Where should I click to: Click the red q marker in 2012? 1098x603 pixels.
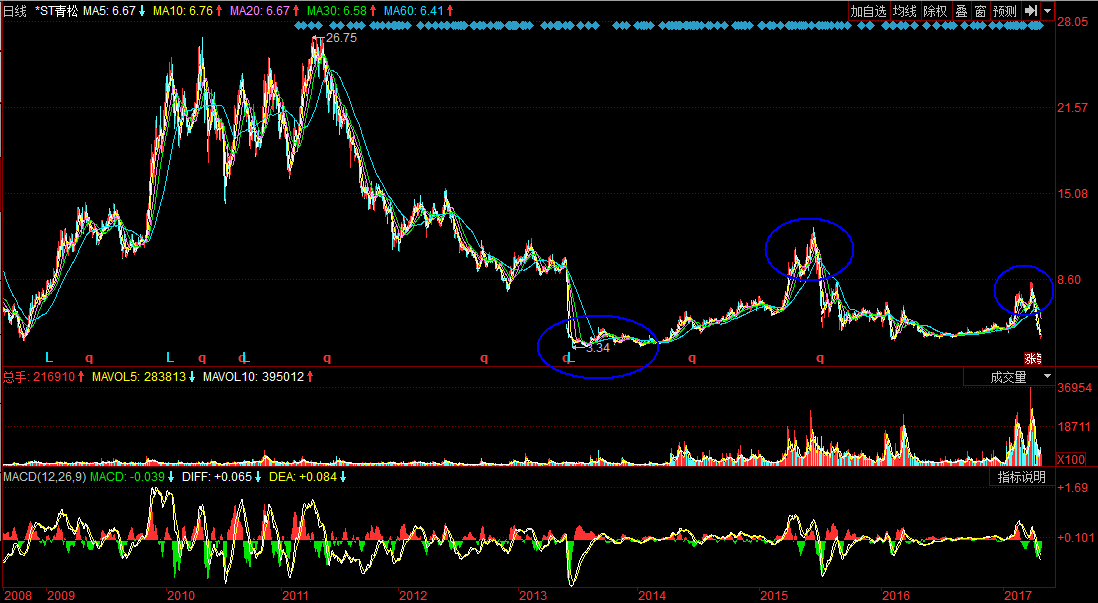pyautogui.click(x=484, y=358)
